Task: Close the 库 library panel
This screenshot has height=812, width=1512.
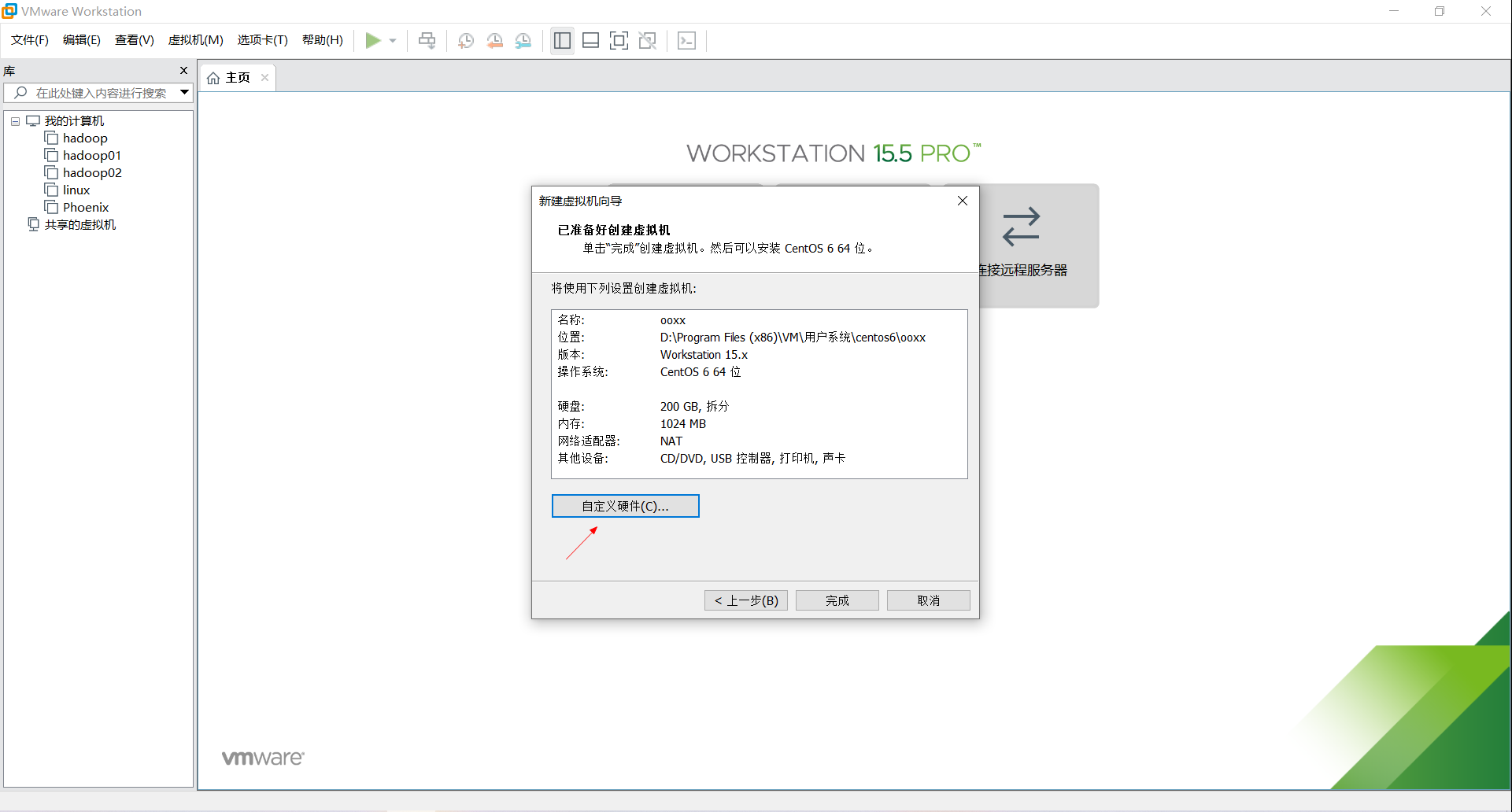Action: pos(183,71)
